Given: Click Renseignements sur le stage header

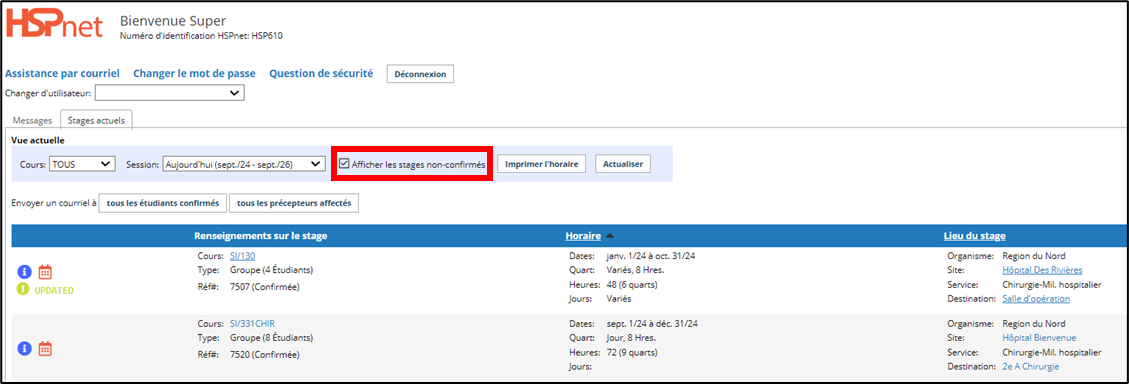Looking at the screenshot, I should [x=261, y=236].
